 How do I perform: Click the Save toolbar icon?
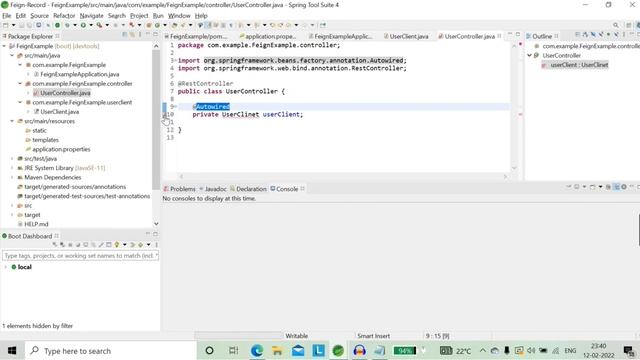pos(21,25)
